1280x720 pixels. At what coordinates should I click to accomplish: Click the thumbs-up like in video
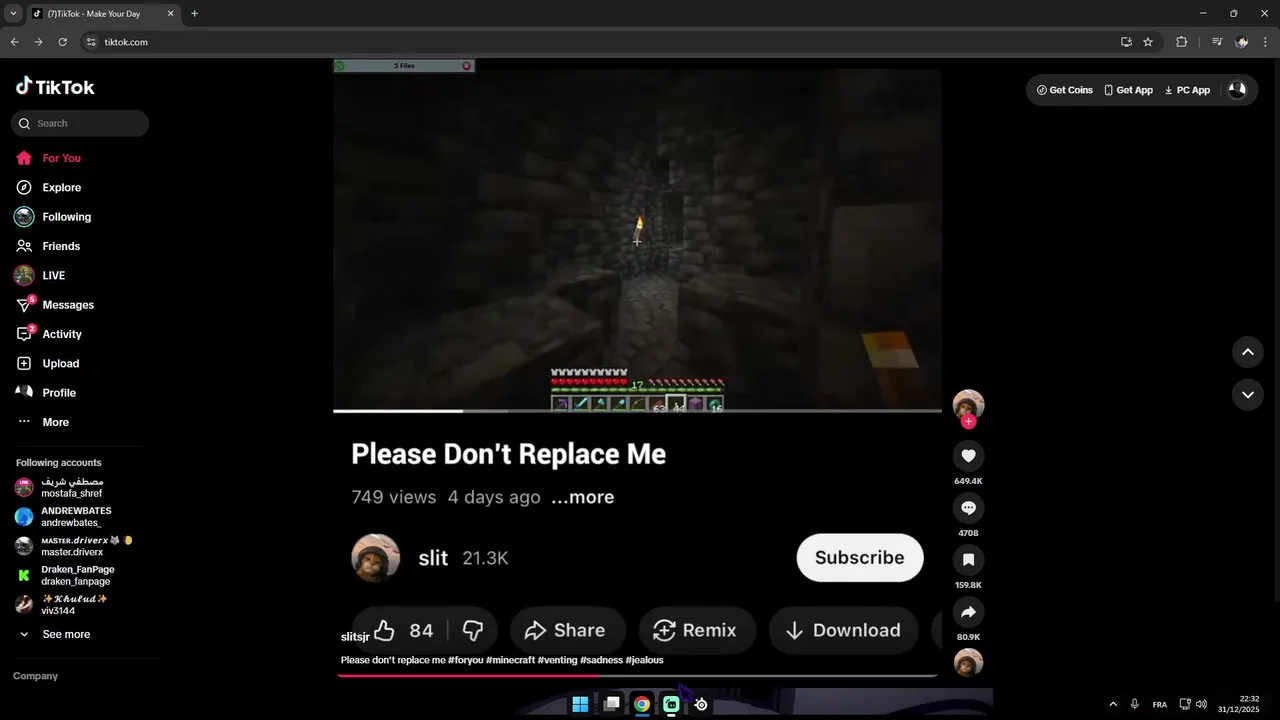[x=402, y=630]
